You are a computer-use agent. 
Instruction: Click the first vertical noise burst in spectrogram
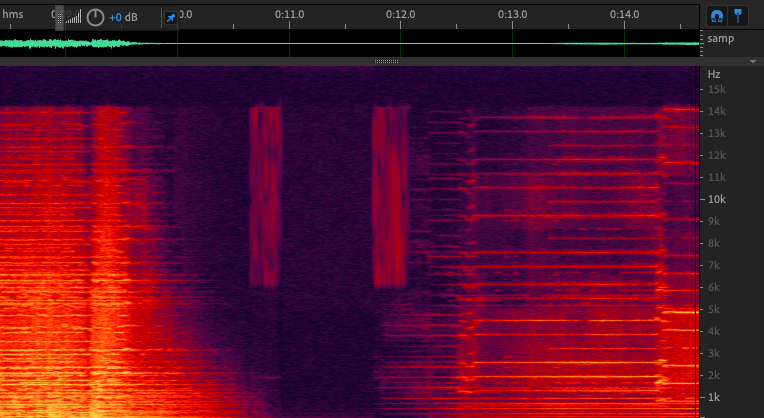(x=266, y=195)
